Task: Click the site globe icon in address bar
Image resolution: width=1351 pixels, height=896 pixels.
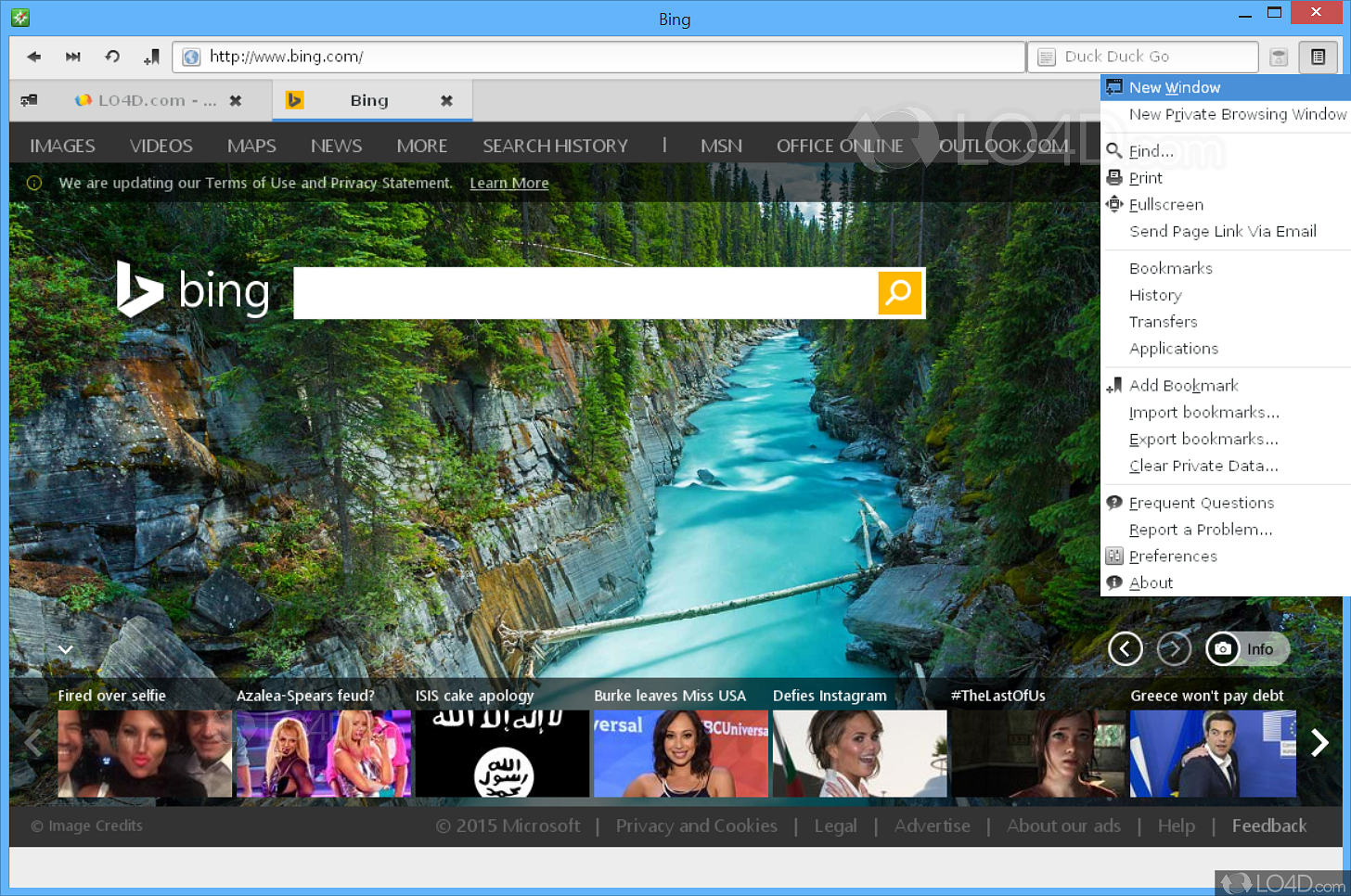Action: click(191, 57)
